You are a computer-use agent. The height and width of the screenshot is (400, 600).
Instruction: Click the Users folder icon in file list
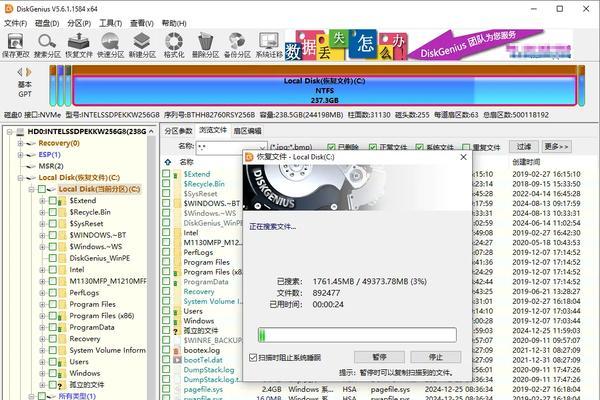point(177,311)
